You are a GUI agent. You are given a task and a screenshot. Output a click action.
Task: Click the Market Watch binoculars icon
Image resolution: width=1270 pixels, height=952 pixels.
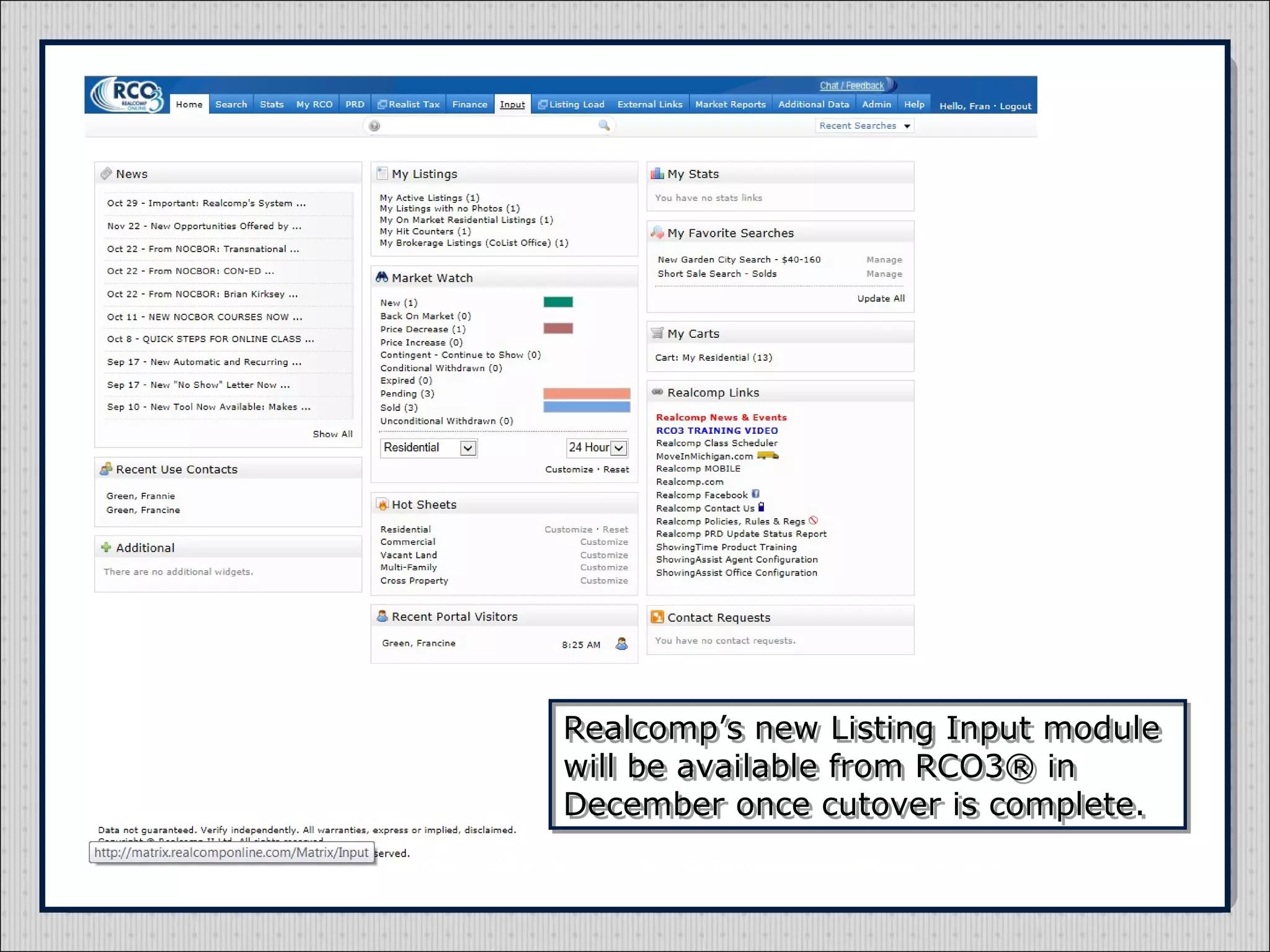click(x=382, y=278)
